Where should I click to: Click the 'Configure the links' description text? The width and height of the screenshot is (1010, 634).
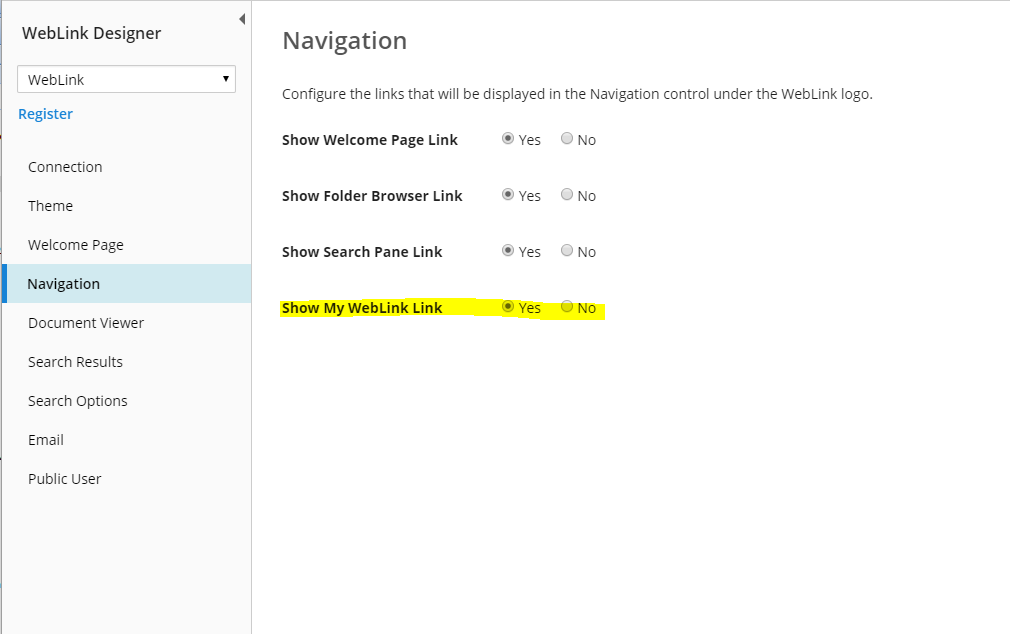coord(577,94)
